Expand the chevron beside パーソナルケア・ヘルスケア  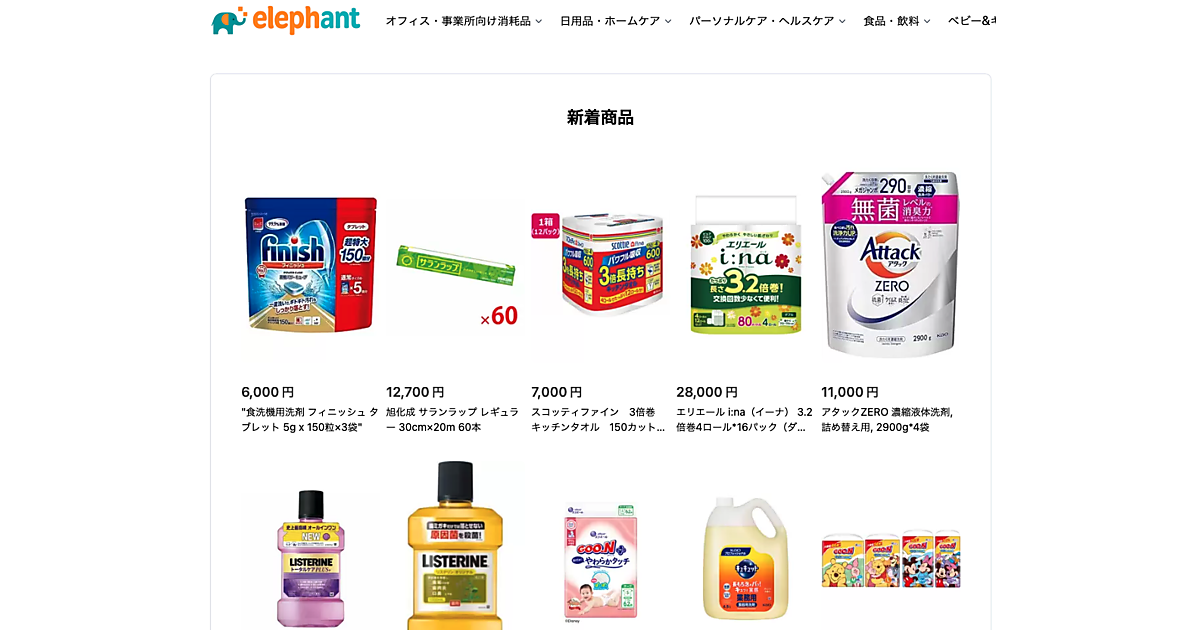841,21
